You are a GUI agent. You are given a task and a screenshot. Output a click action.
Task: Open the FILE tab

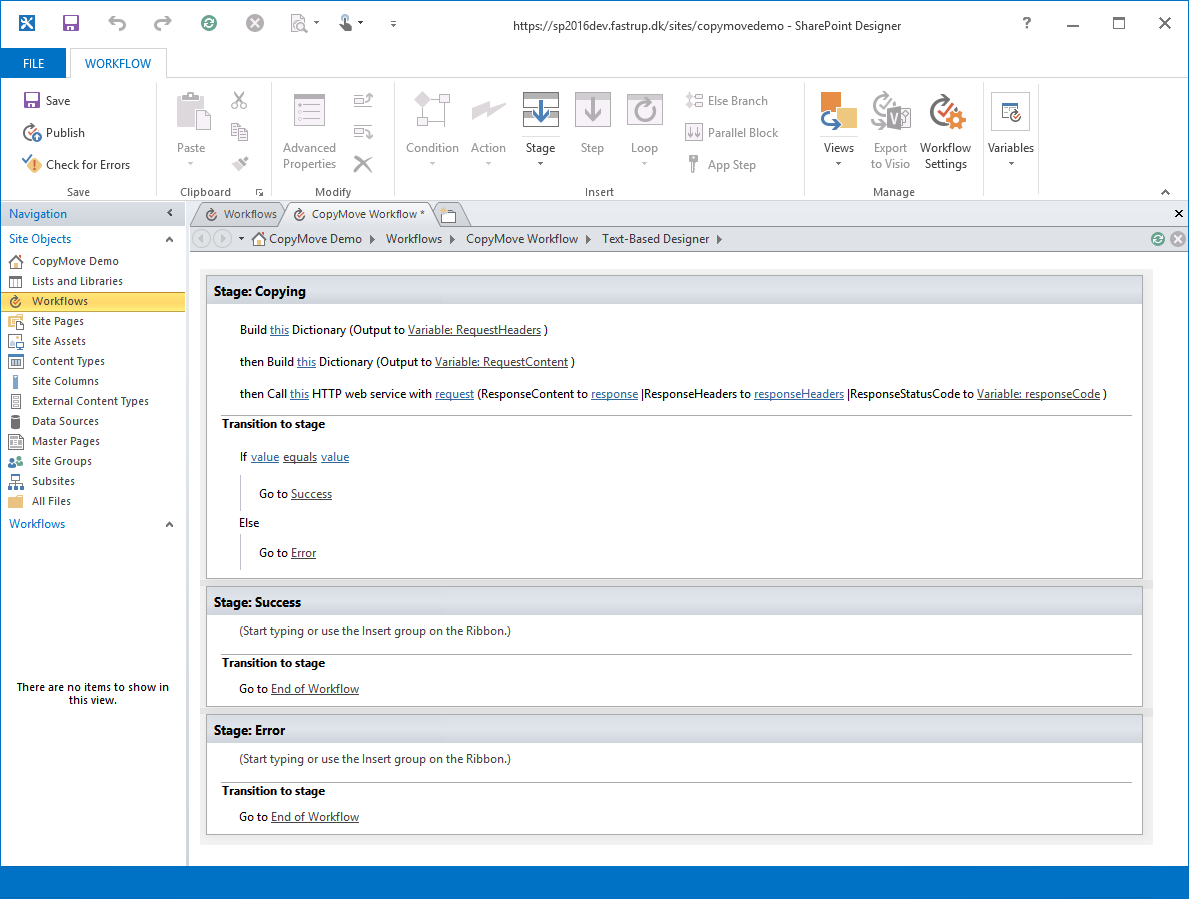click(33, 63)
